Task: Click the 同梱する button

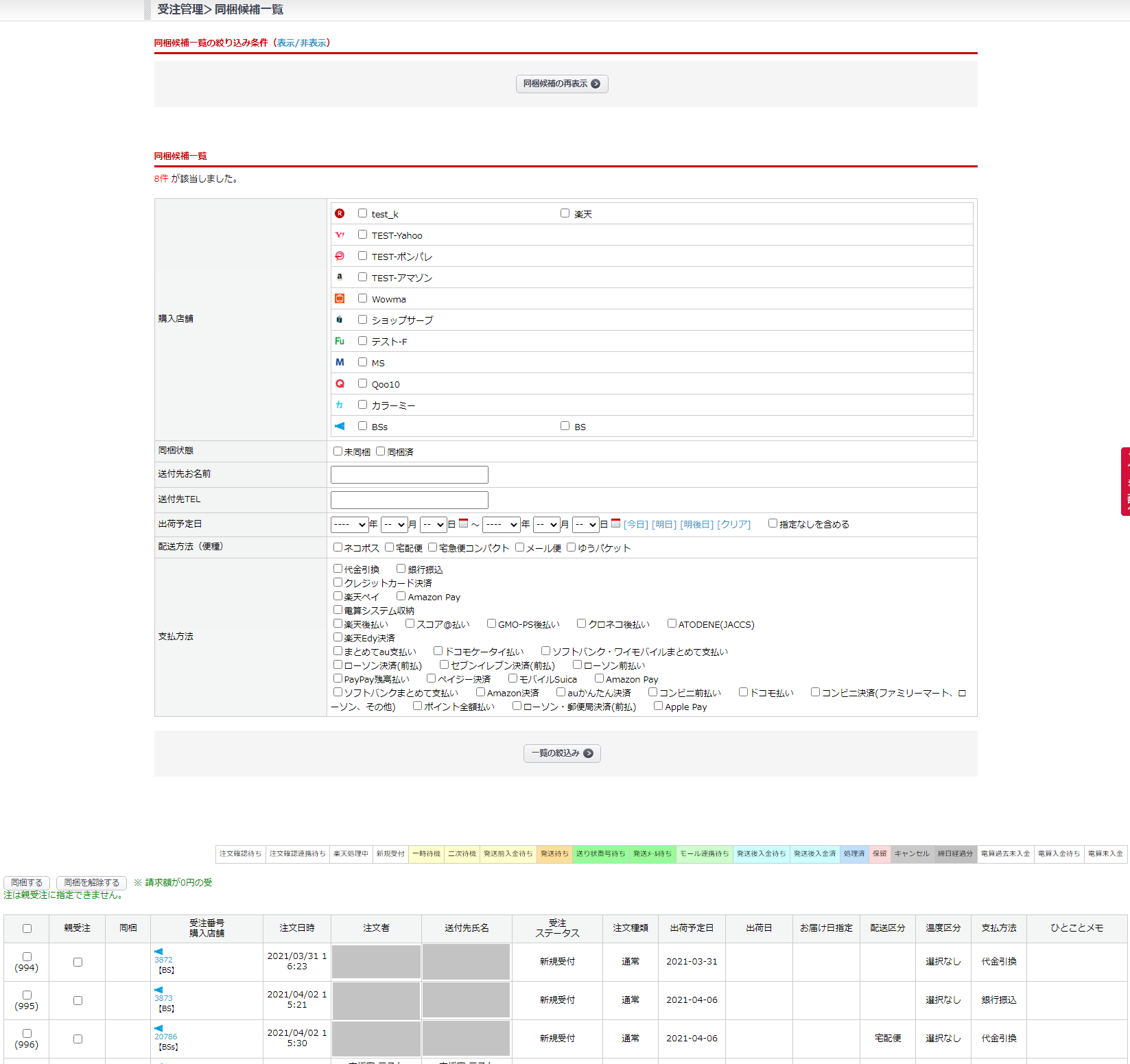Action: click(x=27, y=883)
